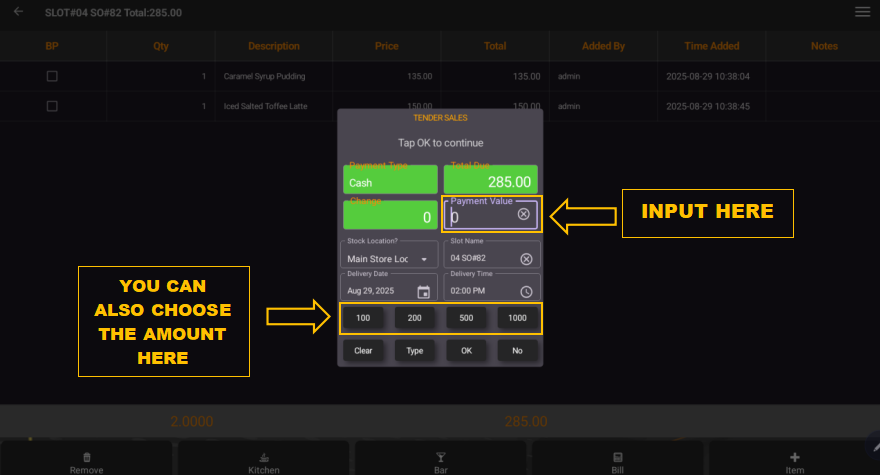Open the Delivery Time clock icon
Viewport: 880px width, 475px height.
[x=526, y=292]
